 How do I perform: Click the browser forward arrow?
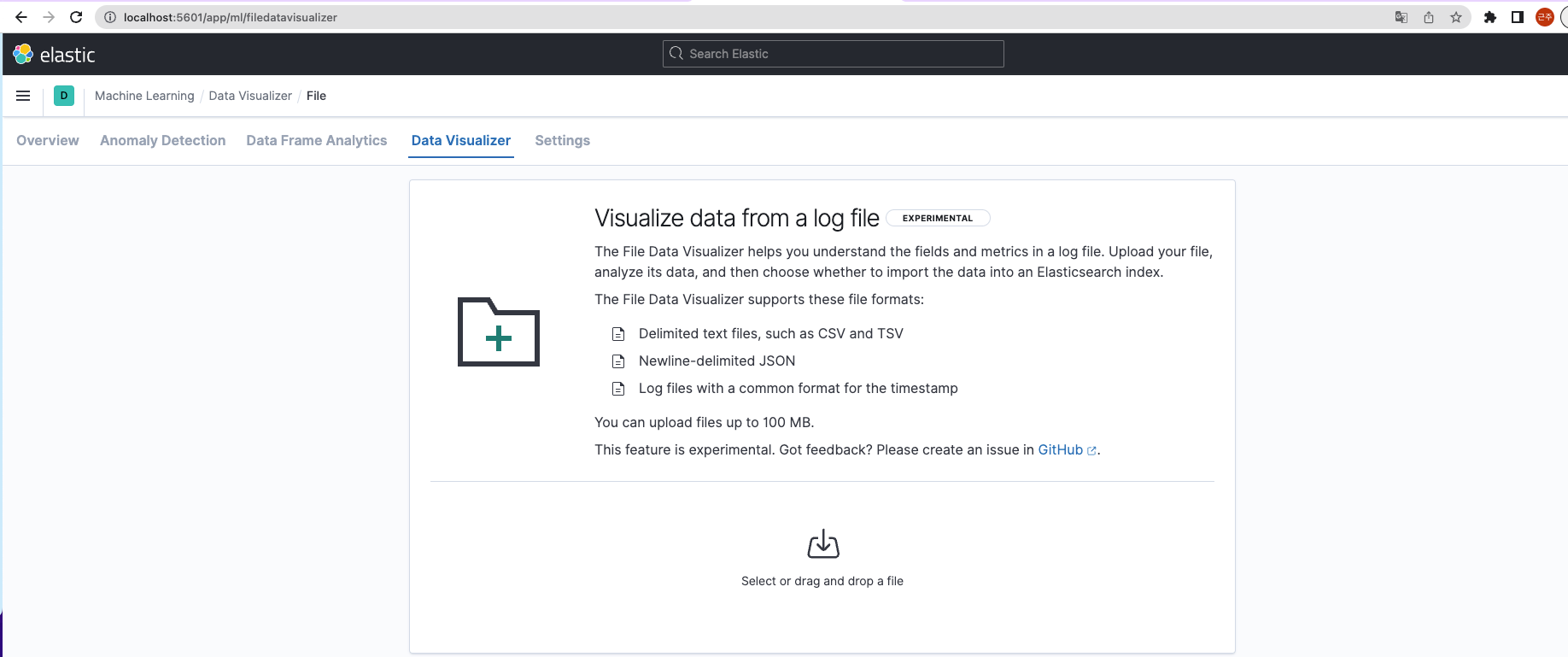49,17
